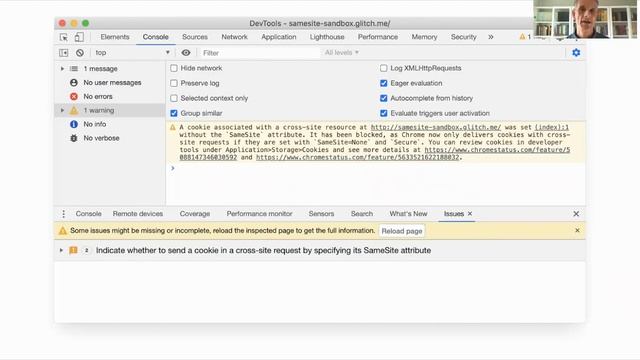Enable Preserve log checkbox
This screenshot has width=640, height=360.
174,83
